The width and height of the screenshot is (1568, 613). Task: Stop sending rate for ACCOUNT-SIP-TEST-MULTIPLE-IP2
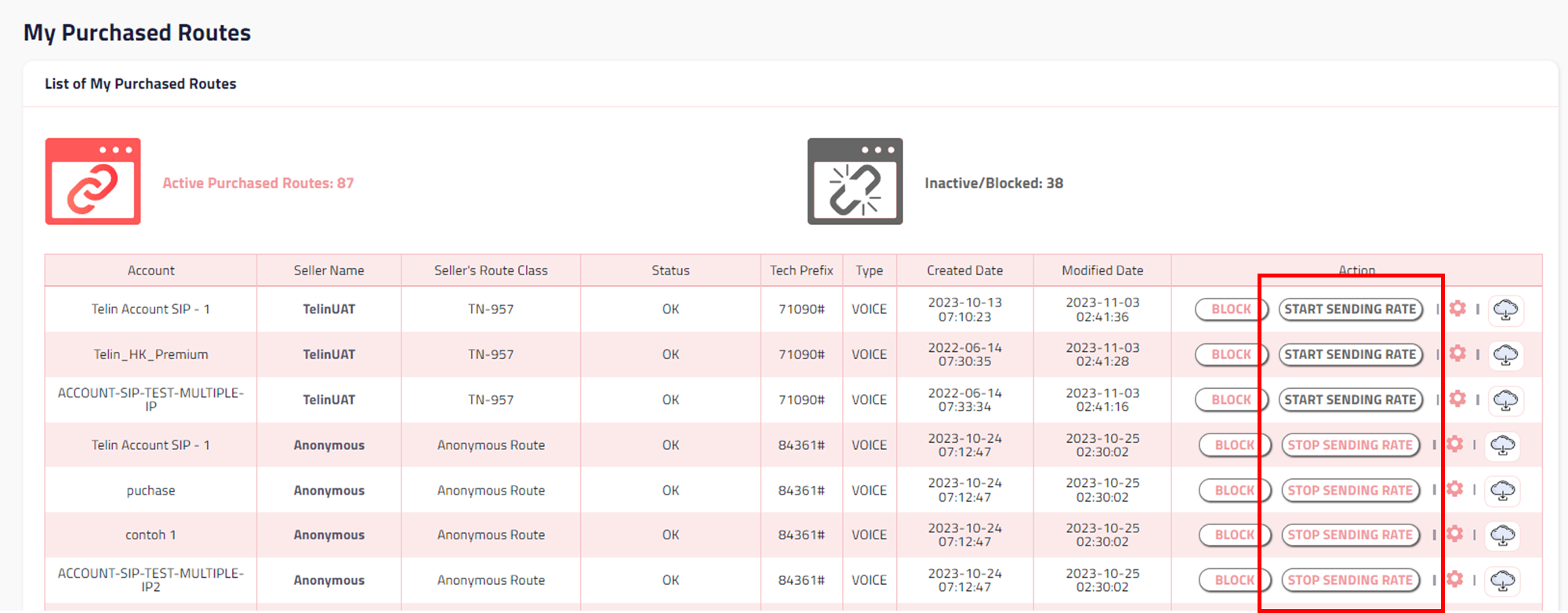[1350, 580]
